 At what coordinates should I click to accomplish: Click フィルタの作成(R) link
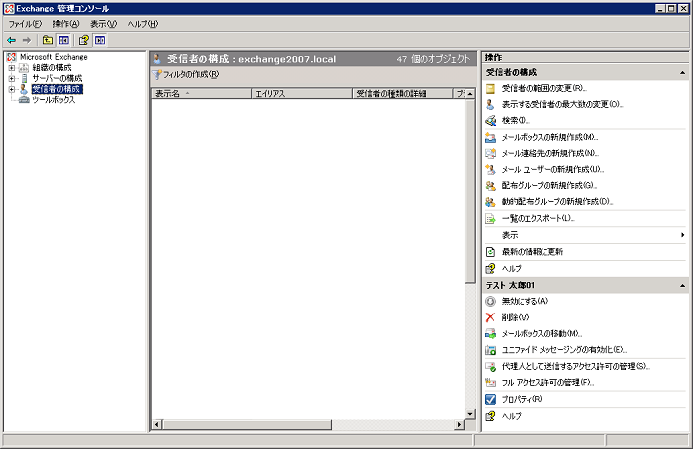tap(191, 75)
